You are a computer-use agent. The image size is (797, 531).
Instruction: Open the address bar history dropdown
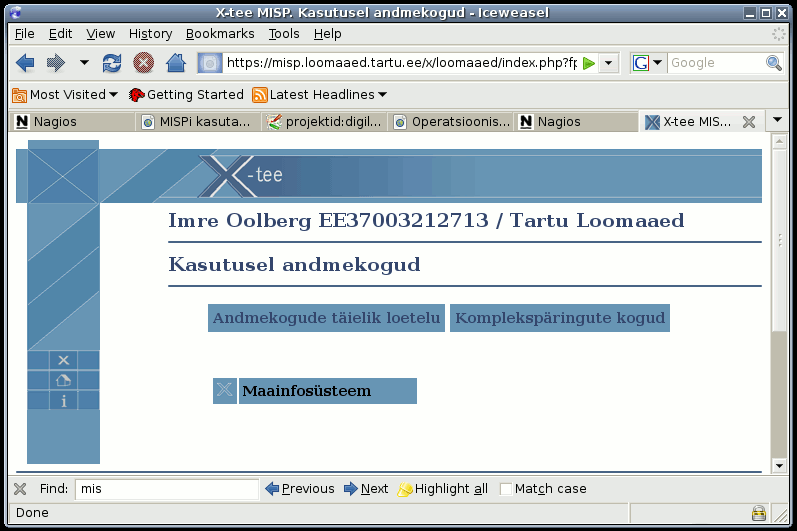tap(608, 64)
